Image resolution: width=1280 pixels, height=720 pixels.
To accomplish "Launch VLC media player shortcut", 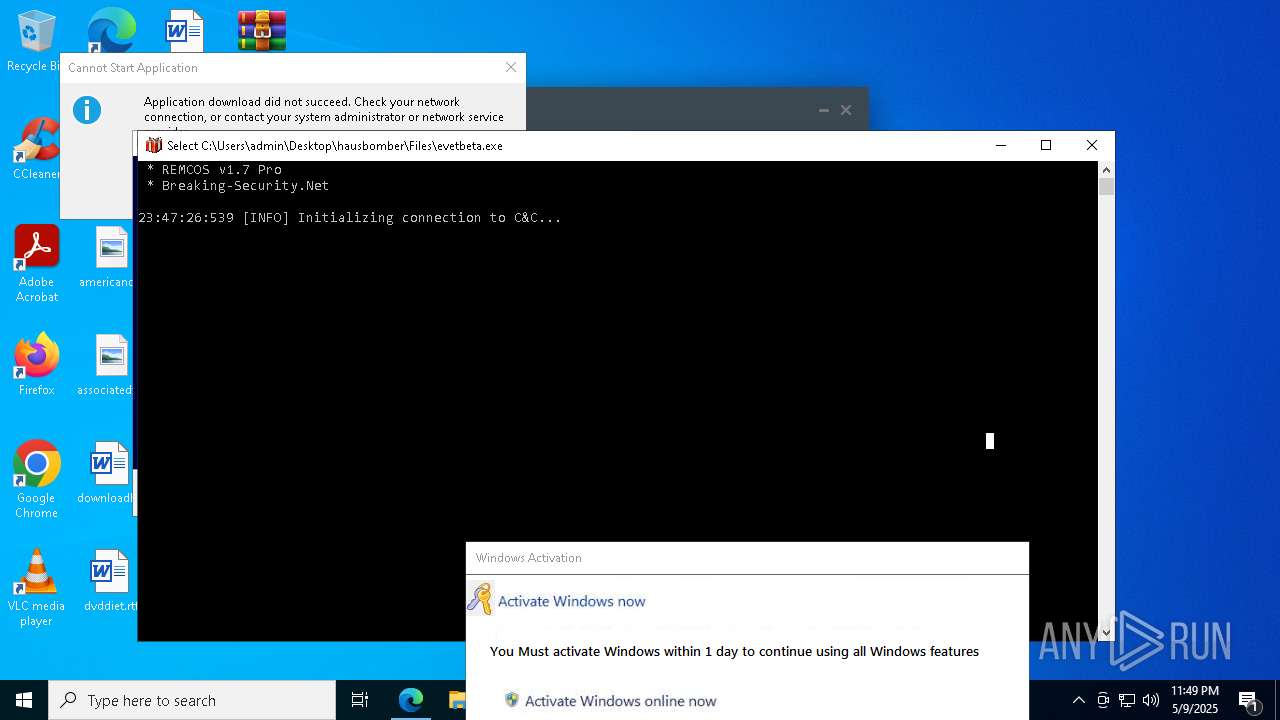I will [x=36, y=589].
